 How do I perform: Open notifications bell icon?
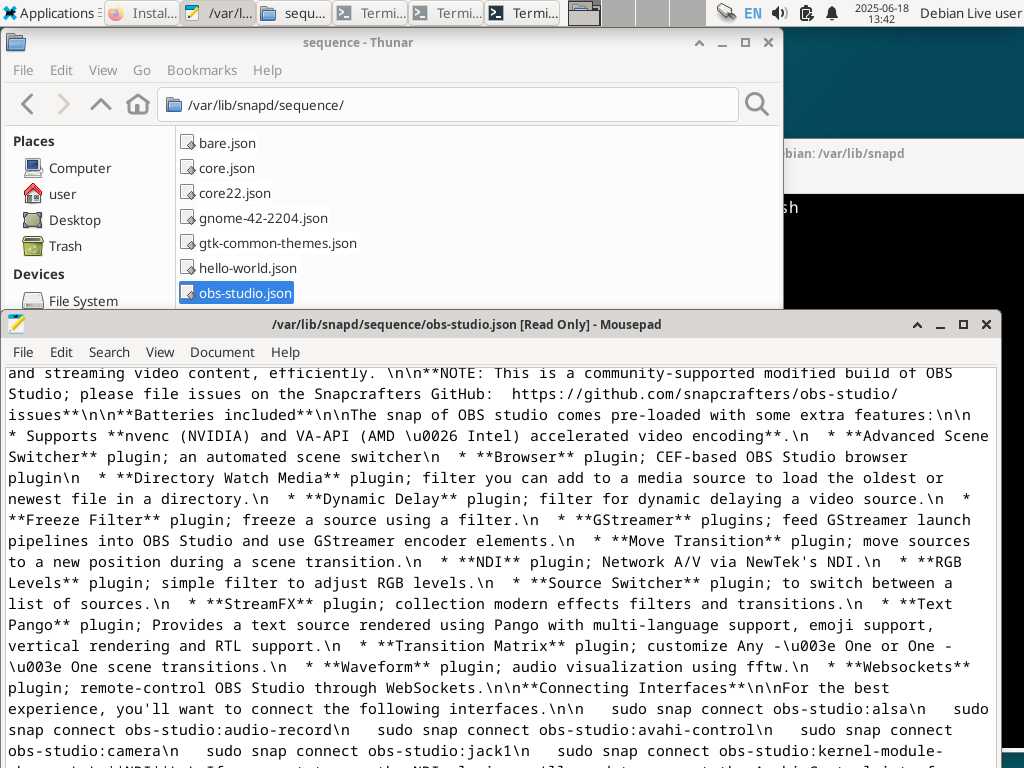831,13
